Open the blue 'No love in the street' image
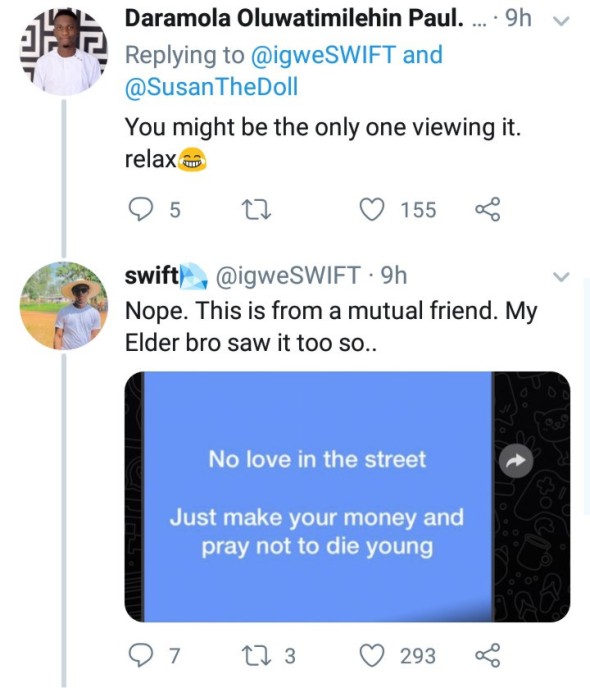 (318, 497)
